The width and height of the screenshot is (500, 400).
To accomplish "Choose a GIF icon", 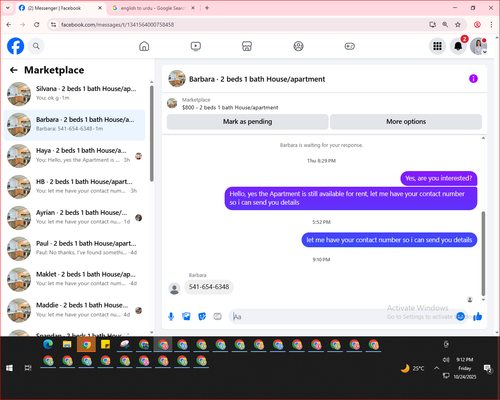I will (217, 316).
